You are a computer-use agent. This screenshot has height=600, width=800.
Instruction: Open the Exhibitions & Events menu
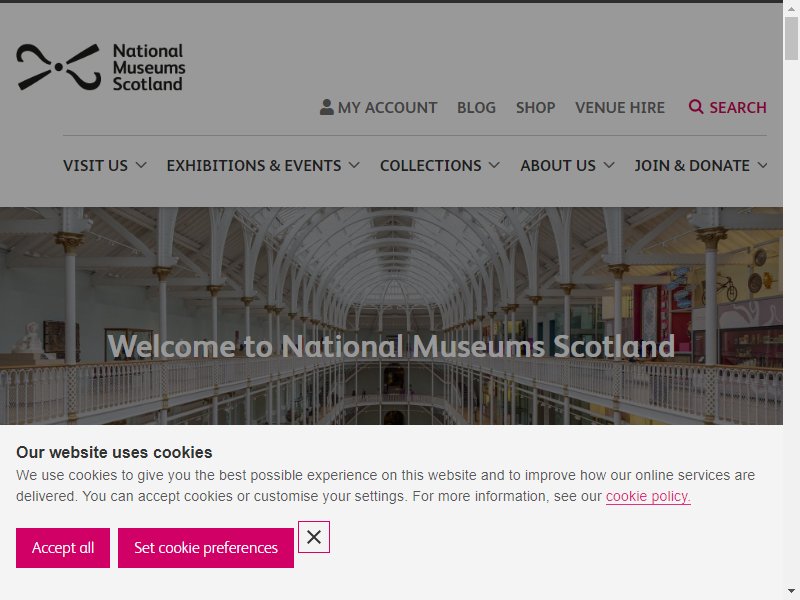tap(254, 166)
